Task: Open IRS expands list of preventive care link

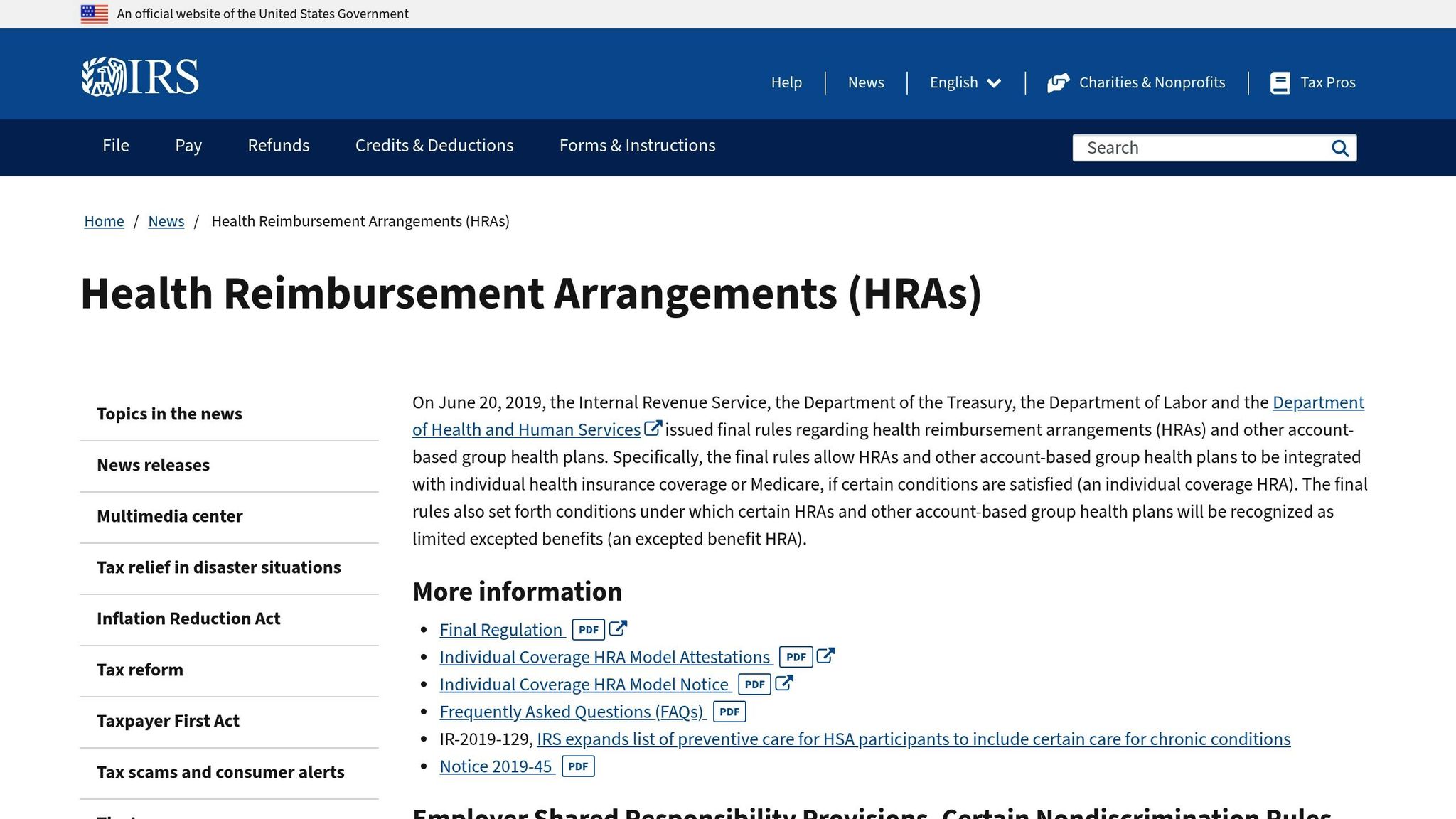Action: (914, 739)
